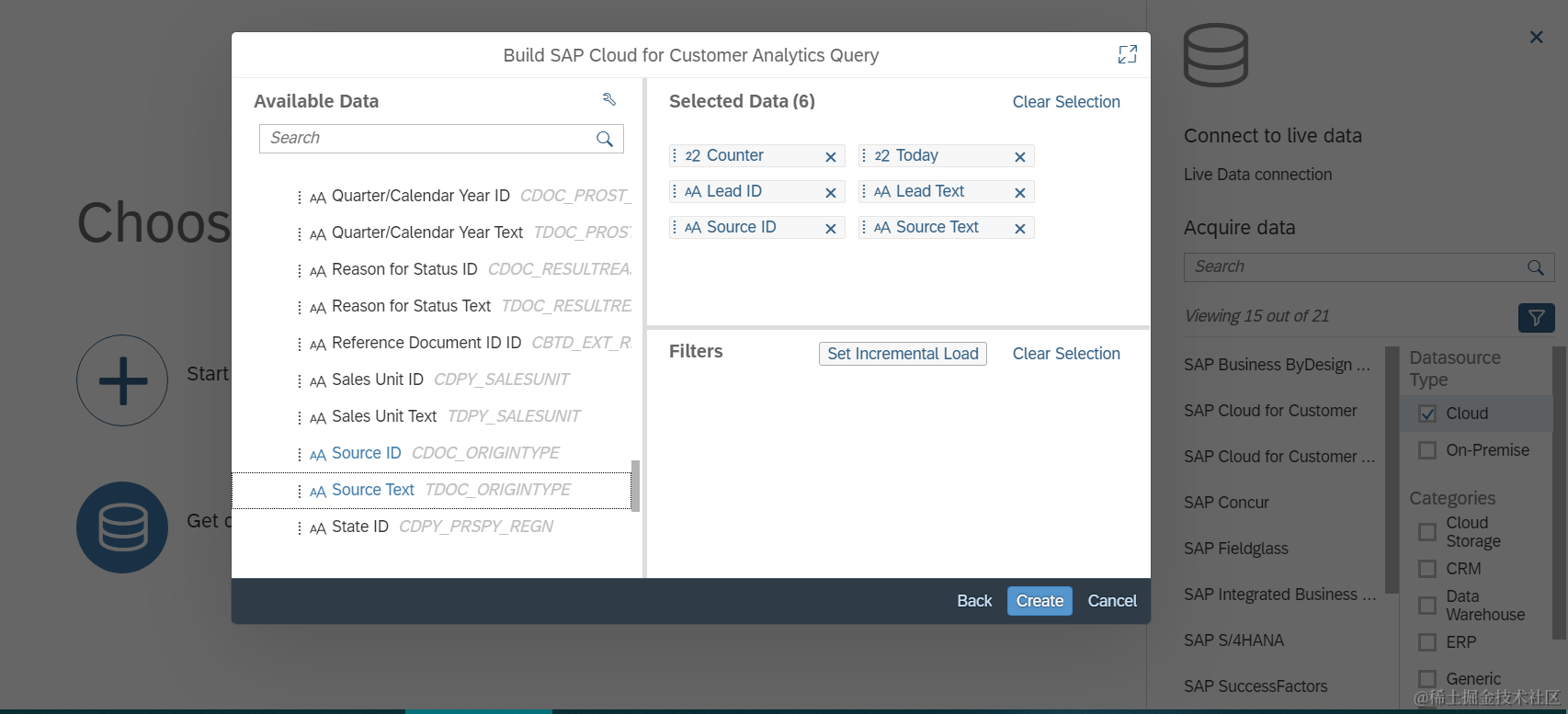Focus the Available Data search field
This screenshot has width=1568, height=714.
pyautogui.click(x=427, y=139)
